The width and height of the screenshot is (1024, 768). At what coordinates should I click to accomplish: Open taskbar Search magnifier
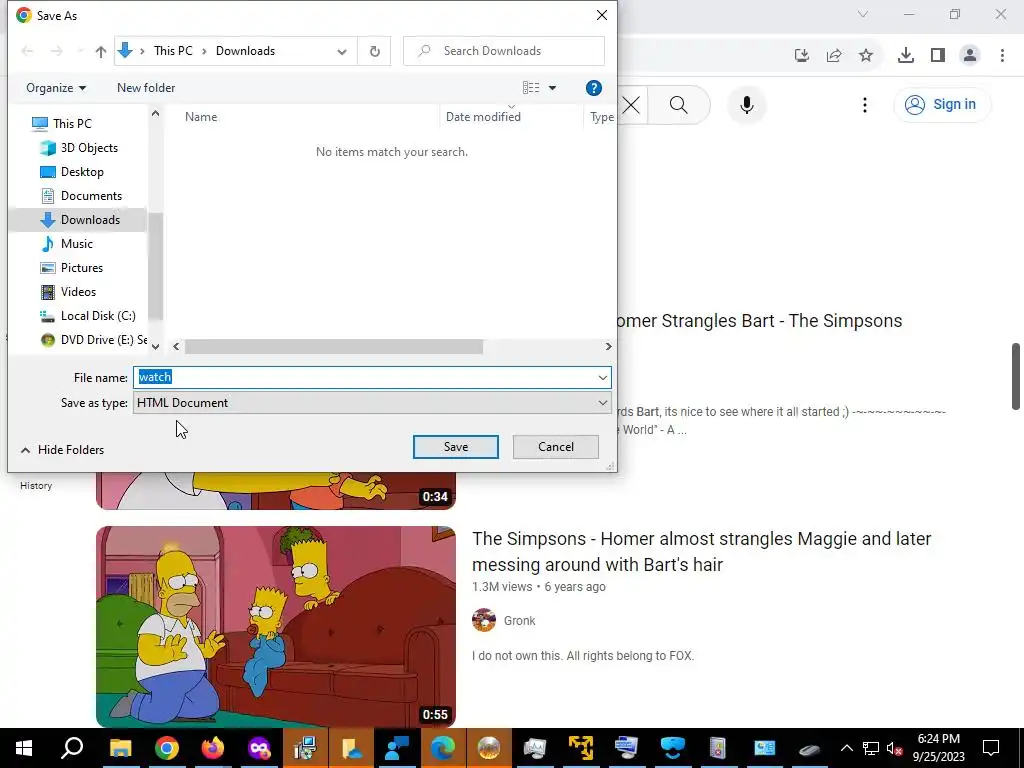coord(72,748)
